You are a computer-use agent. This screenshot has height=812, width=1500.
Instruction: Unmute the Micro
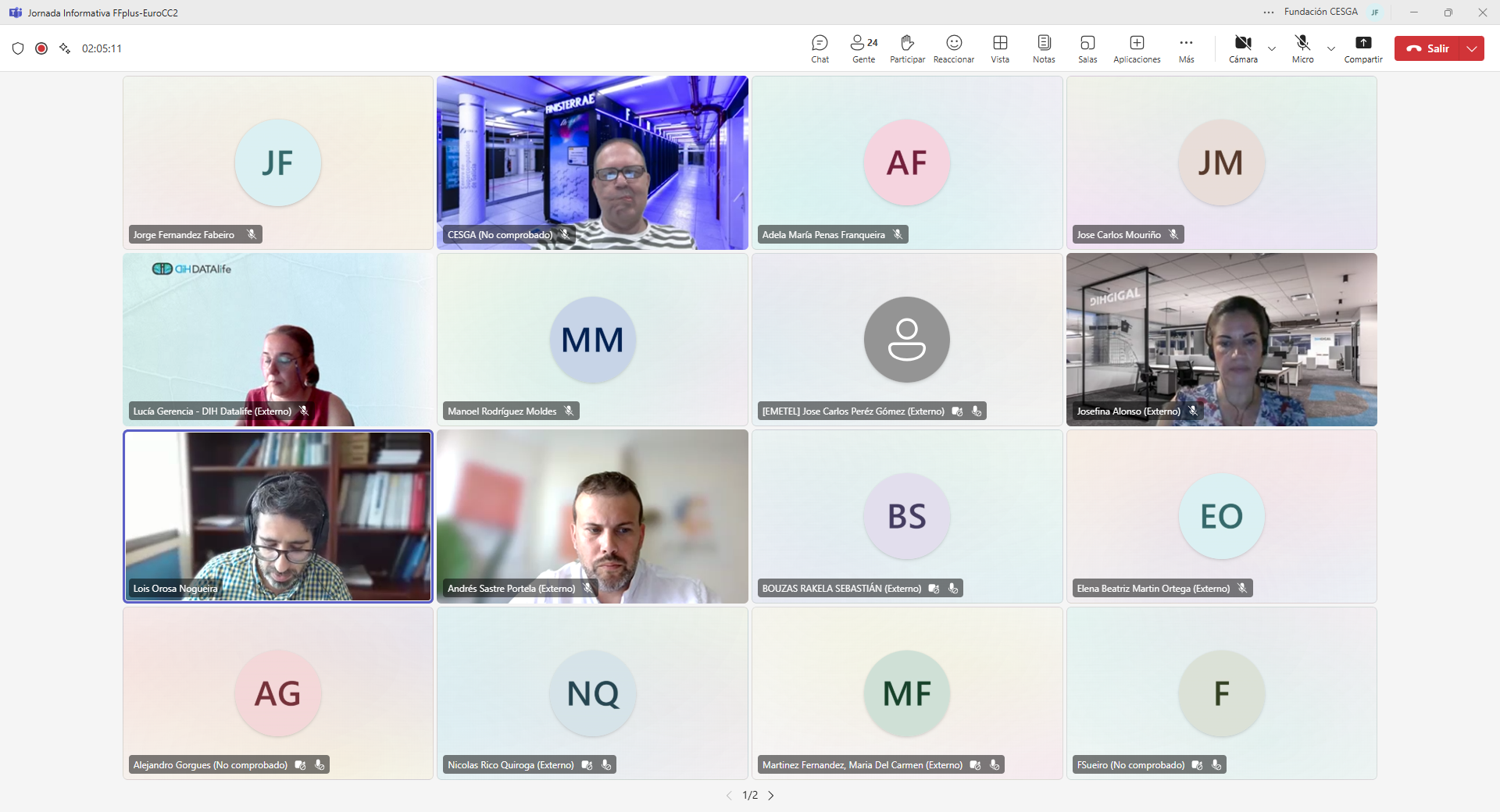coord(1302,48)
